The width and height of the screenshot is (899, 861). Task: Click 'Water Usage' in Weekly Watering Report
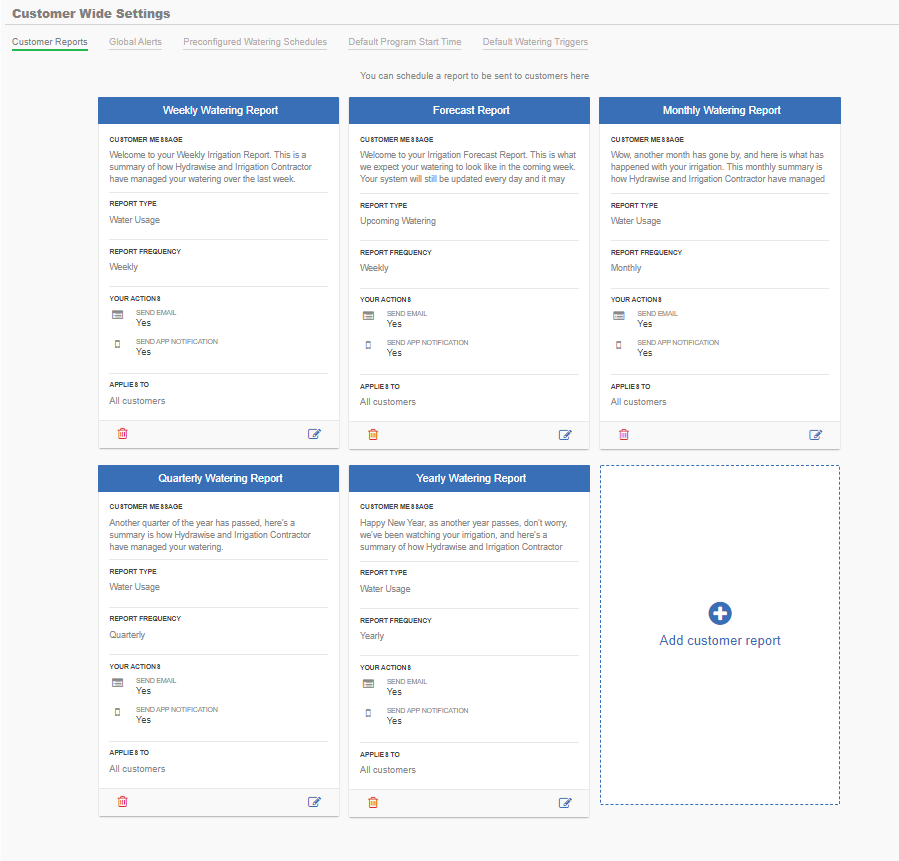pos(135,220)
